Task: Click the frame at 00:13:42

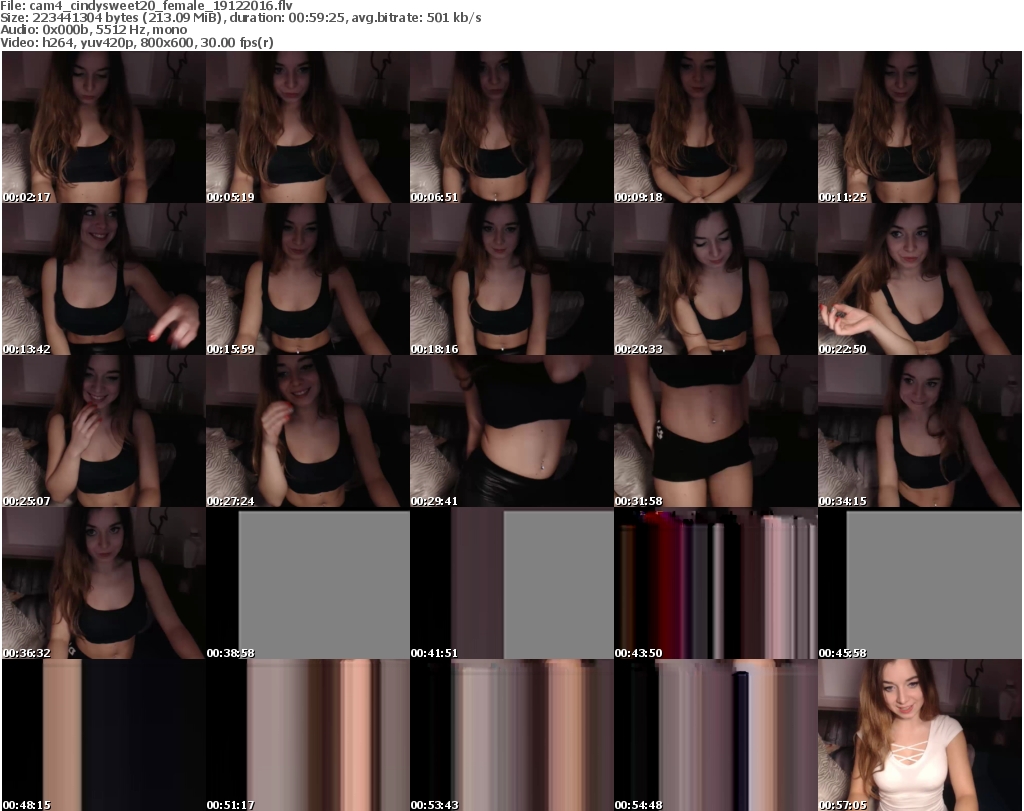Action: (x=103, y=279)
